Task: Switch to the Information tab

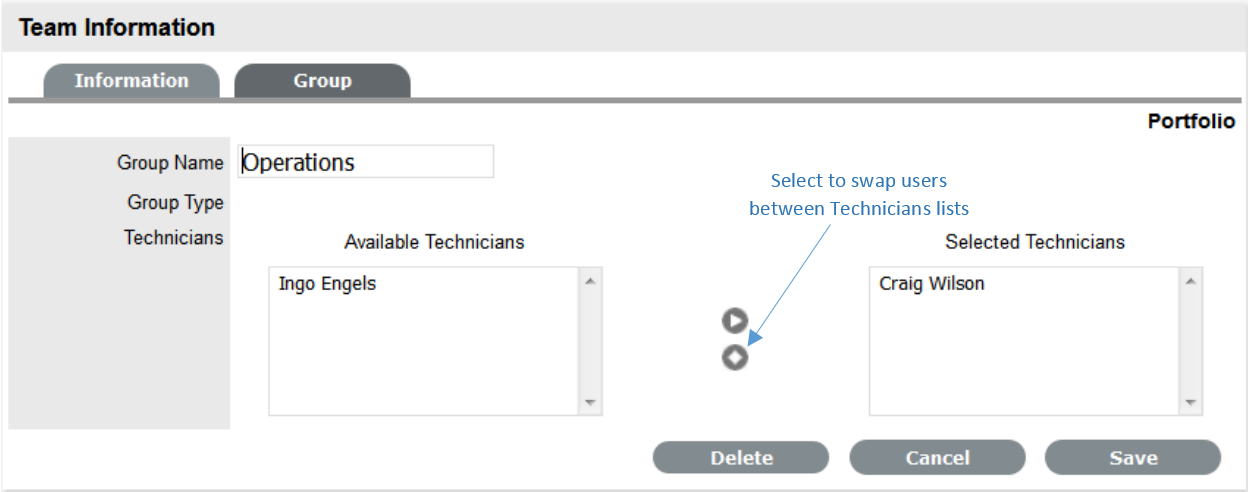Action: point(131,81)
